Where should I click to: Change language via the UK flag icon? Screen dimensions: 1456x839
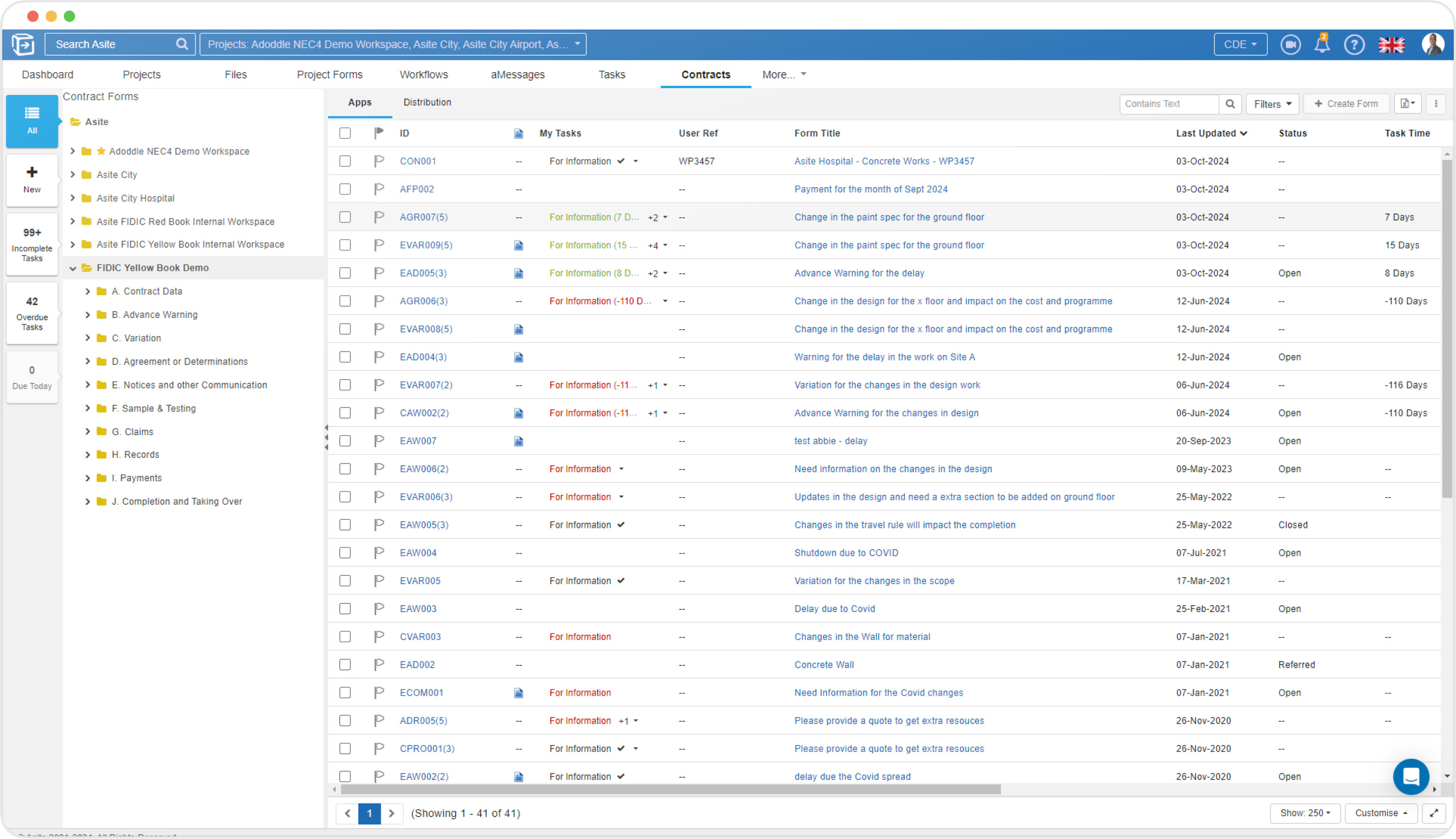(x=1392, y=44)
